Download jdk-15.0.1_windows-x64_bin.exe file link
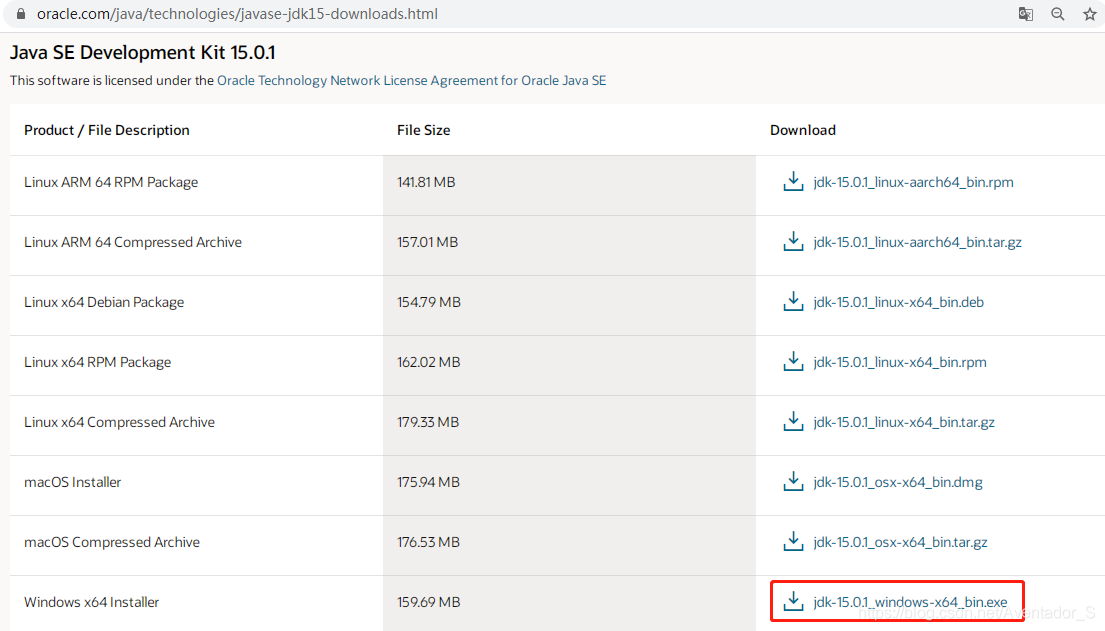The width and height of the screenshot is (1105, 631). click(910, 602)
